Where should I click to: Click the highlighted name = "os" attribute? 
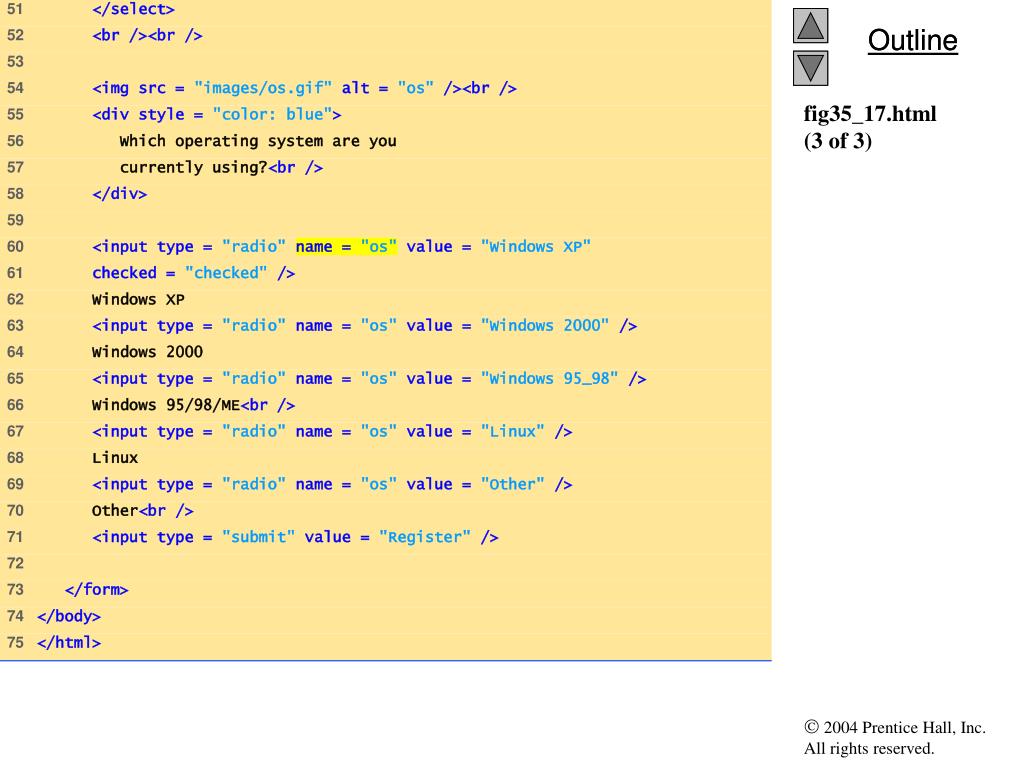point(346,247)
